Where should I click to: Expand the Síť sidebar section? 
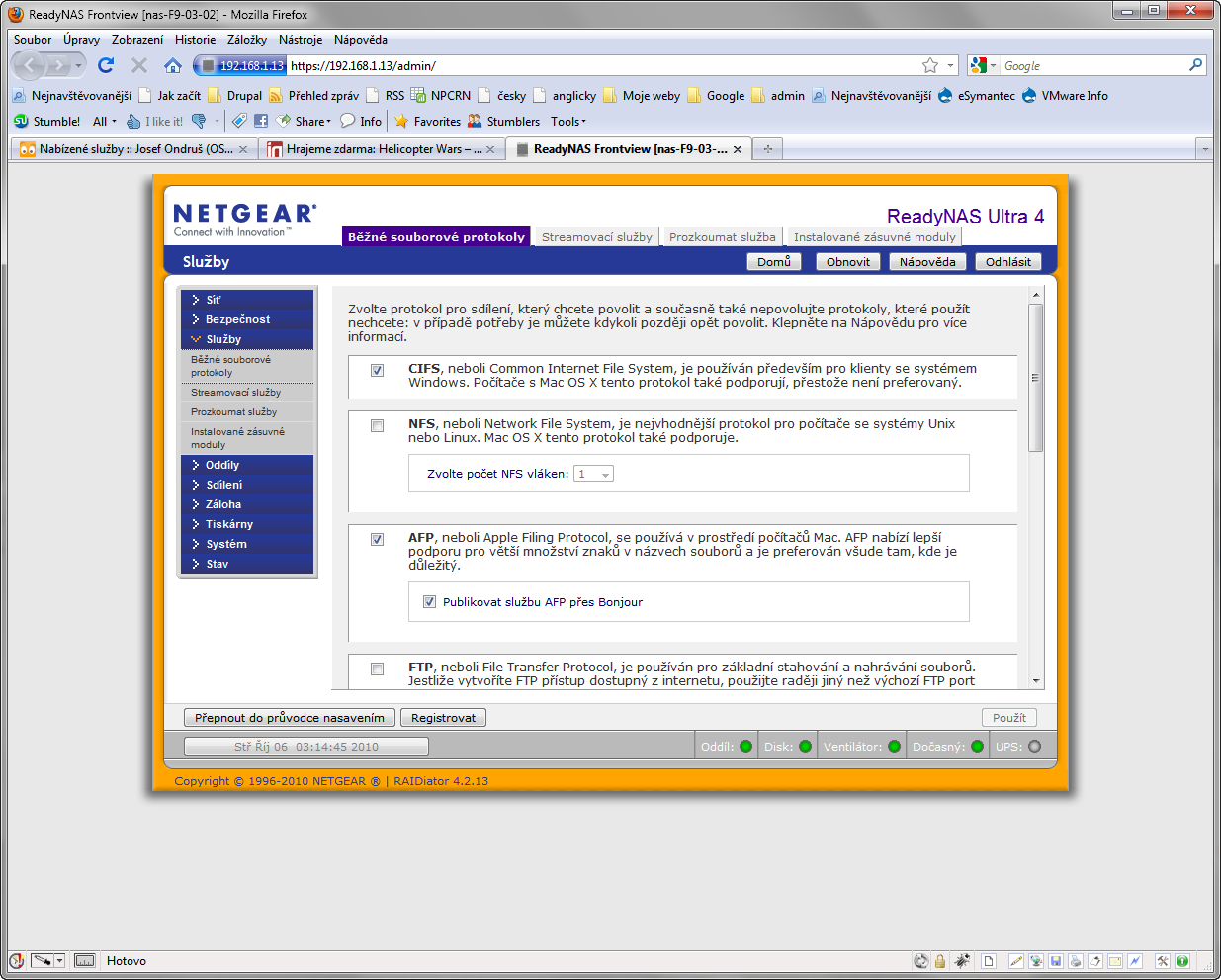point(247,300)
